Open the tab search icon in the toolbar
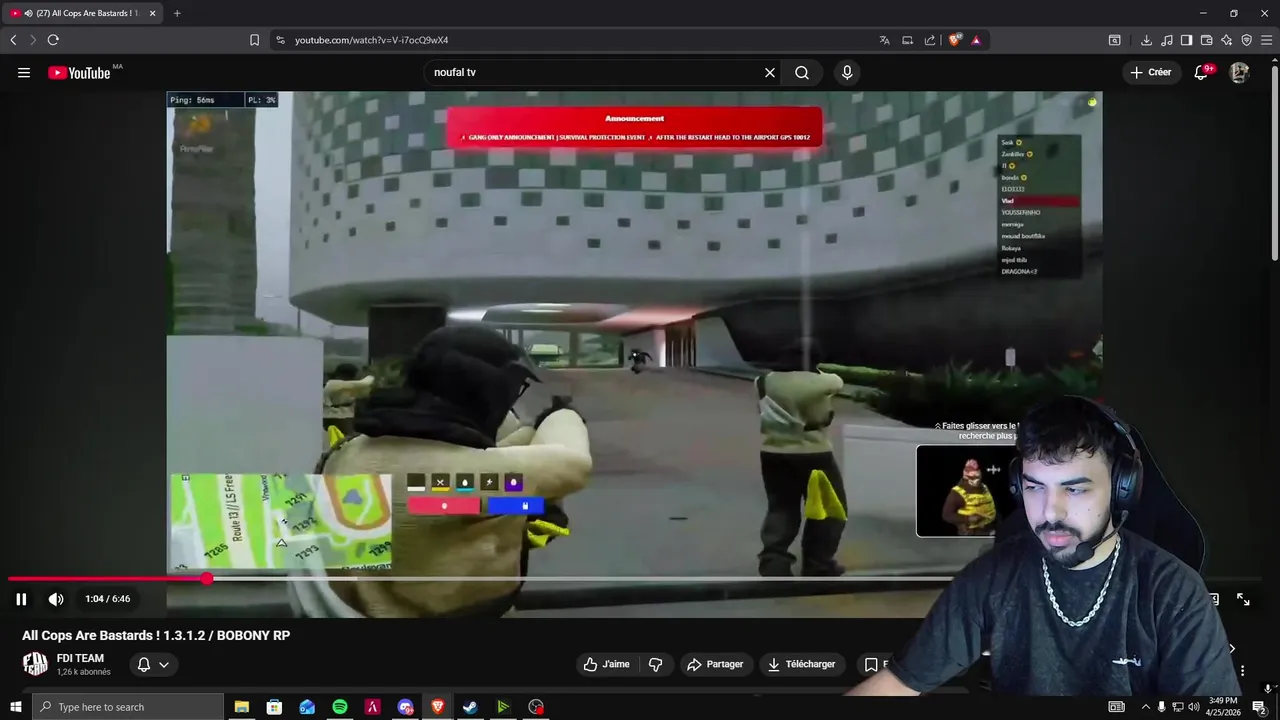Viewport: 1280px width, 720px height. point(1114,40)
